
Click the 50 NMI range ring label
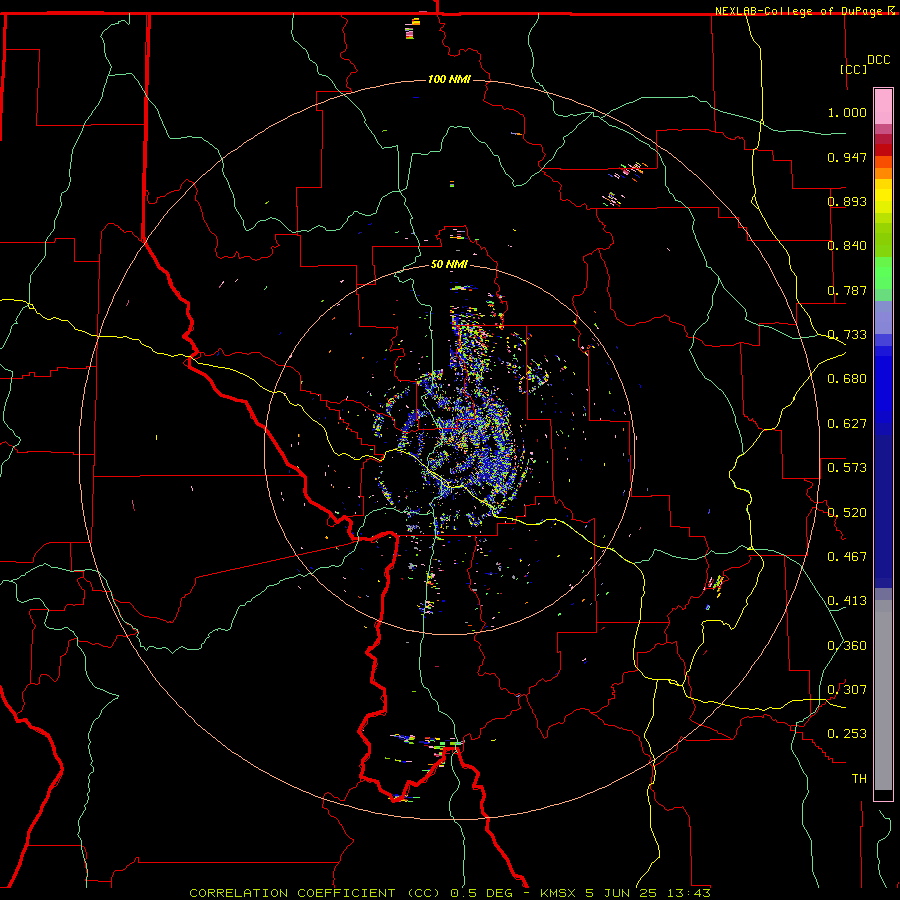[x=449, y=264]
